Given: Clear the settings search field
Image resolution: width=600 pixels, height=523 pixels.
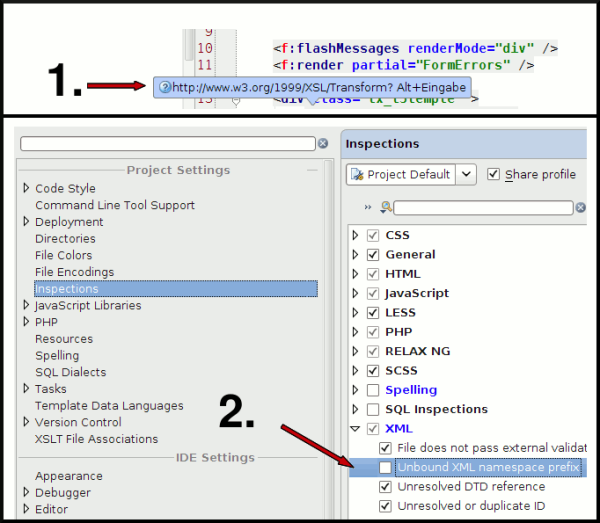Looking at the screenshot, I should click(323, 143).
